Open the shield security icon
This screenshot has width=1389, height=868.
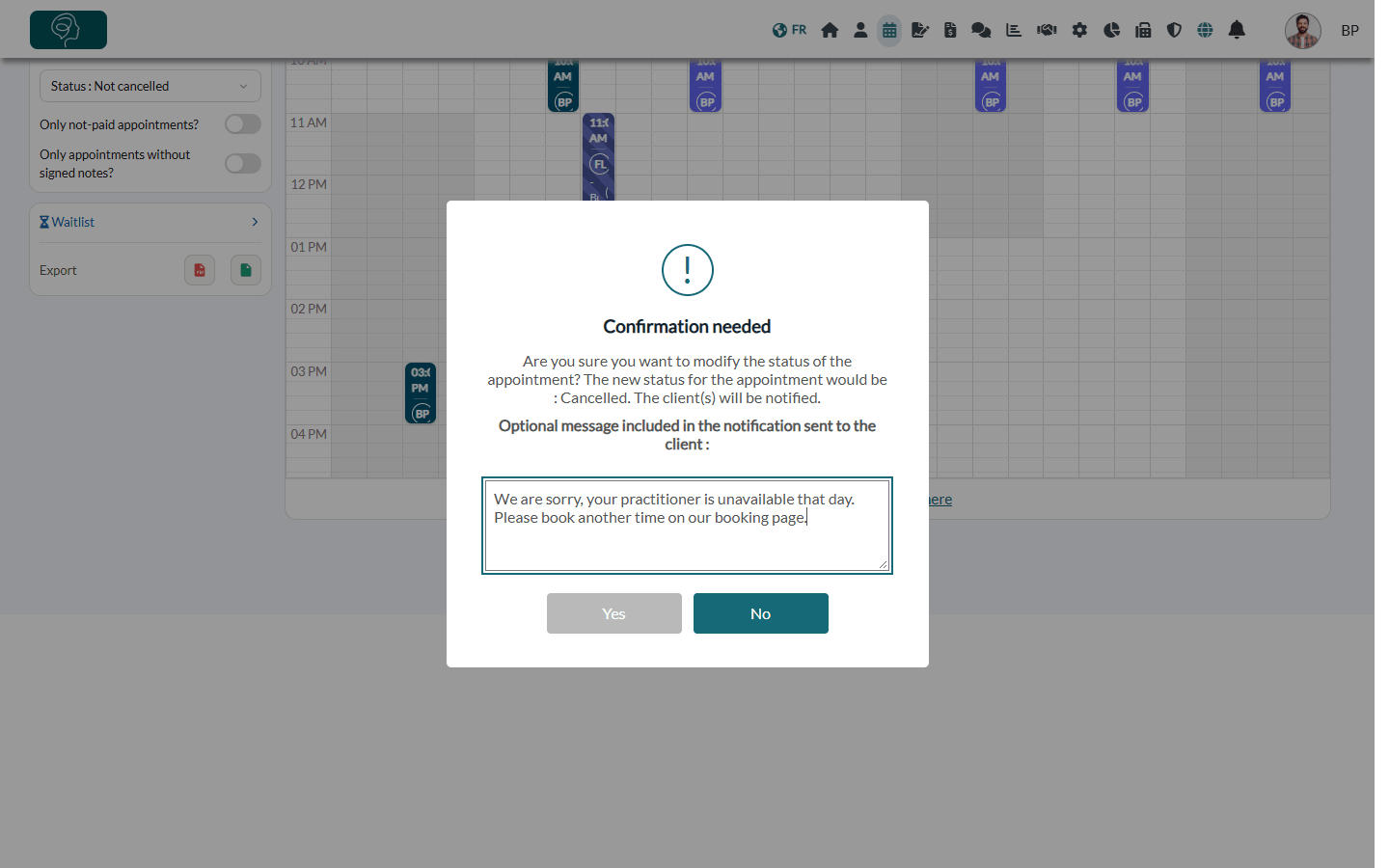[x=1174, y=30]
